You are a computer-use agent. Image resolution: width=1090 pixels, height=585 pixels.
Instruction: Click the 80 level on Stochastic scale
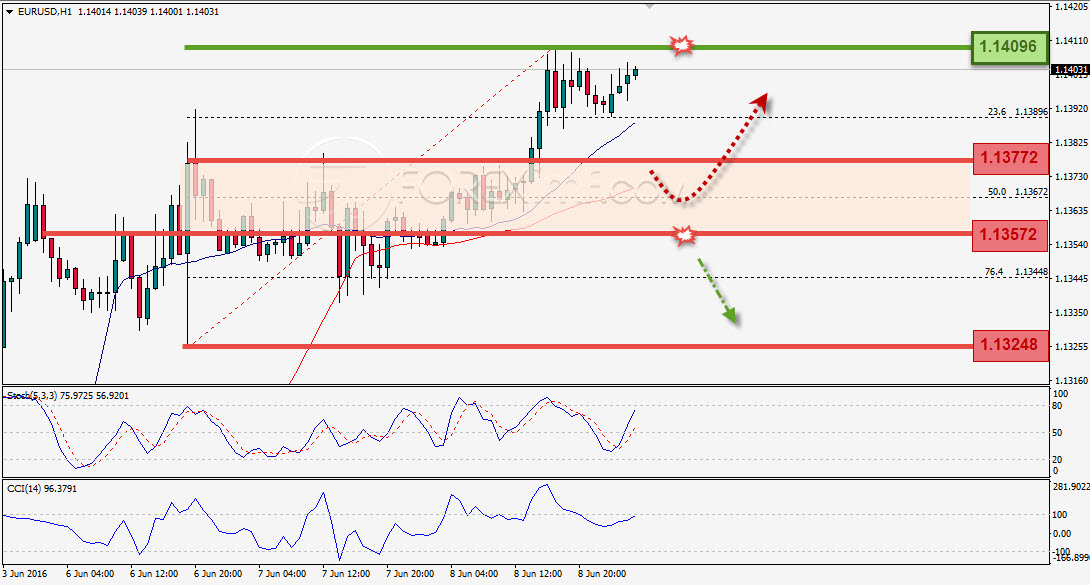click(x=1057, y=406)
